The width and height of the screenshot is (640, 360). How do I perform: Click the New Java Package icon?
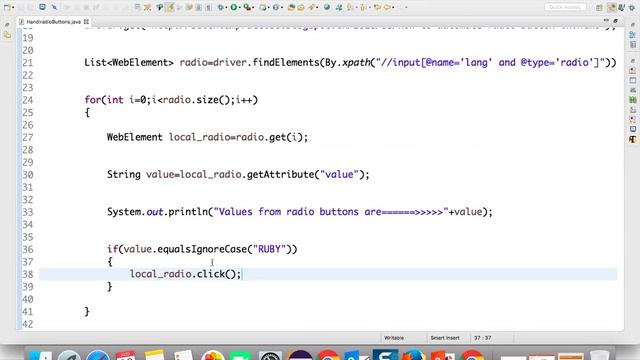(263, 7)
